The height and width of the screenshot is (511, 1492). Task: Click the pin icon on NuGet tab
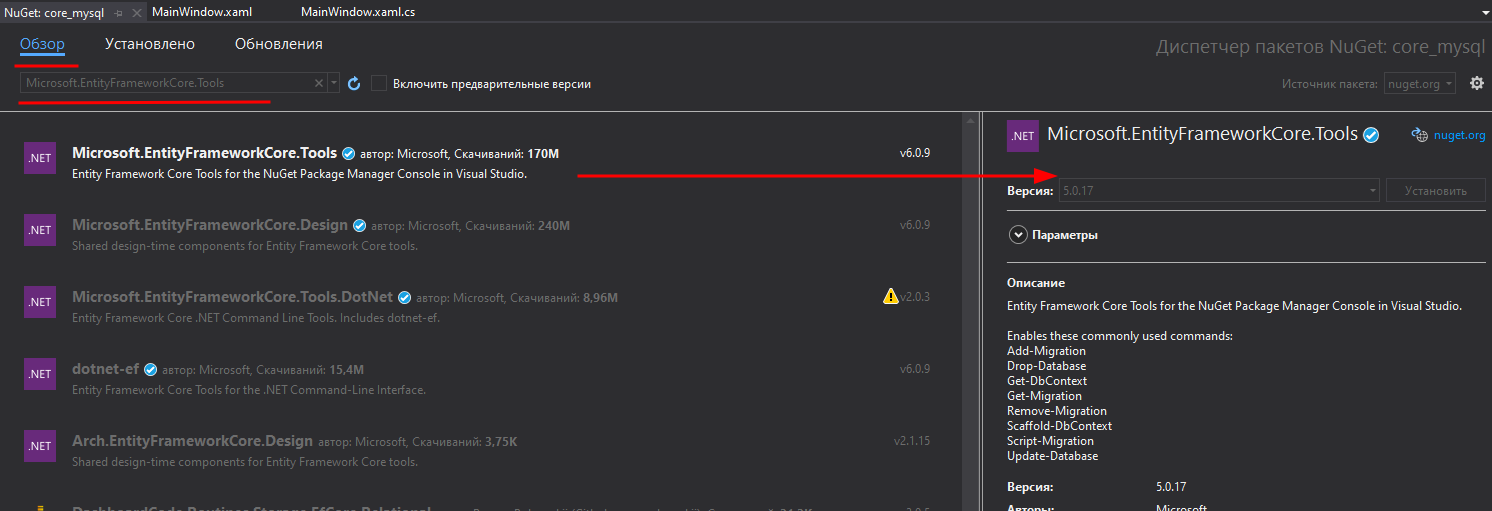(x=119, y=13)
